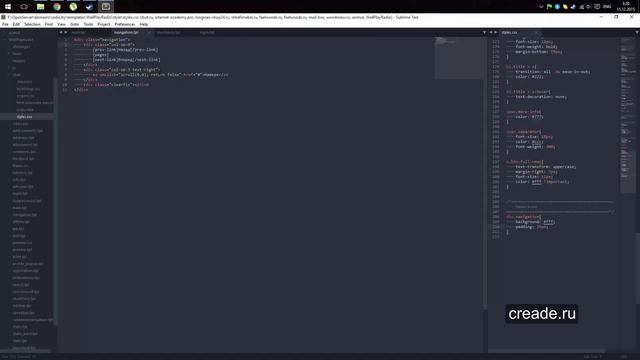Open File Explorer from the taskbar
640x360 pixels.
40,7
